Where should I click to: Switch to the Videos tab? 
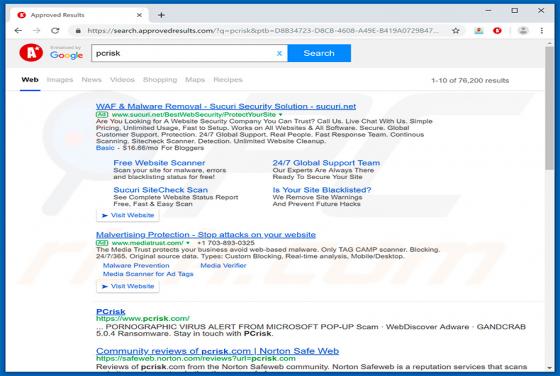coord(122,80)
